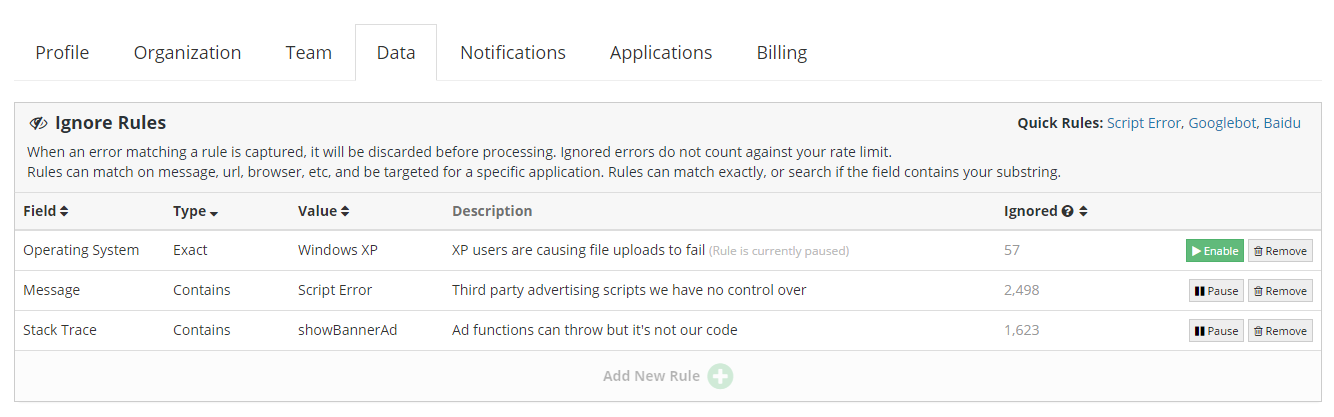Select the Data tab
The image size is (1334, 417).
[396, 52]
